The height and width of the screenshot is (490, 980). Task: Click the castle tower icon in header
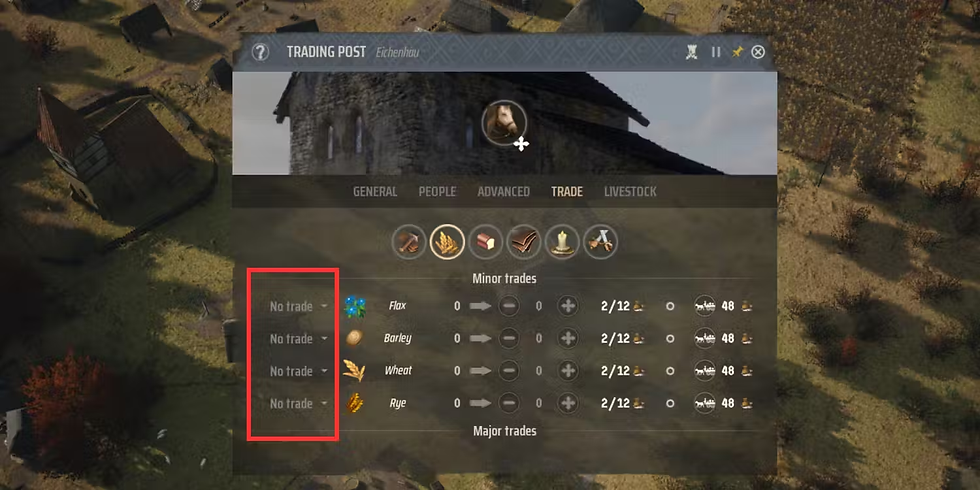(x=691, y=52)
